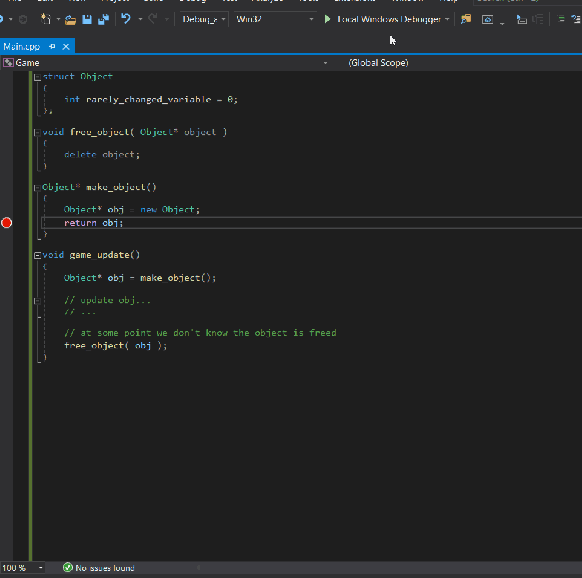Screen dimensions: 582x578
Task: Click on 'Object* make_object()' declaration
Action: (99, 187)
